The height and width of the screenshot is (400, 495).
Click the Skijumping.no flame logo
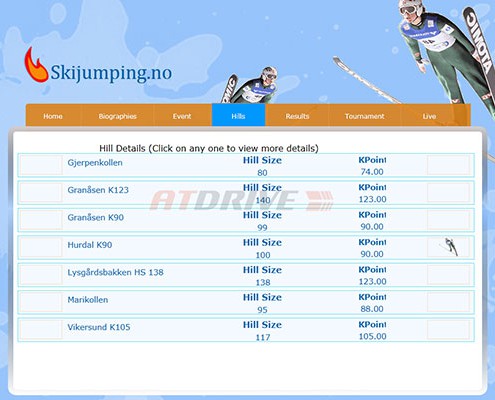pyautogui.click(x=36, y=65)
